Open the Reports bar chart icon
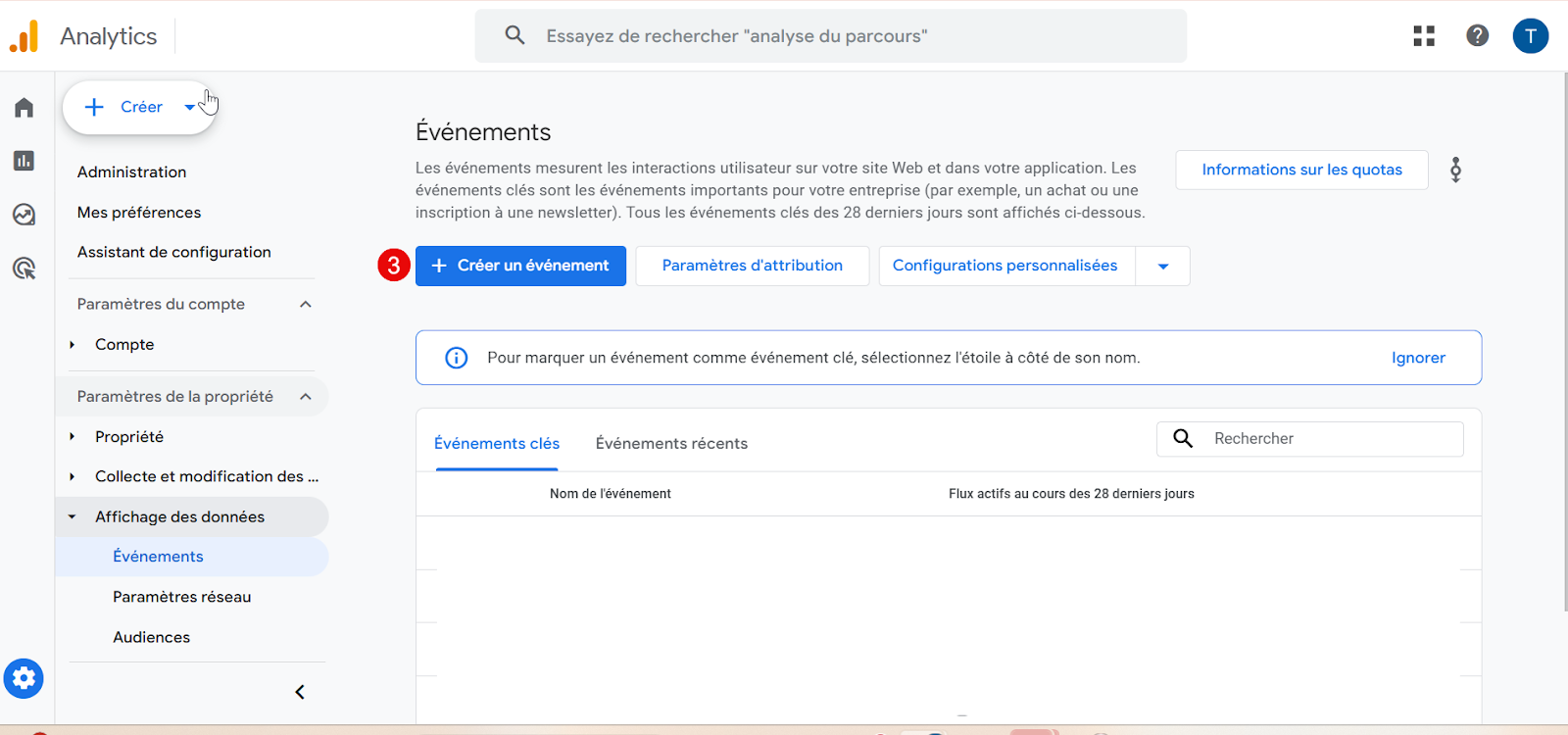 (24, 161)
